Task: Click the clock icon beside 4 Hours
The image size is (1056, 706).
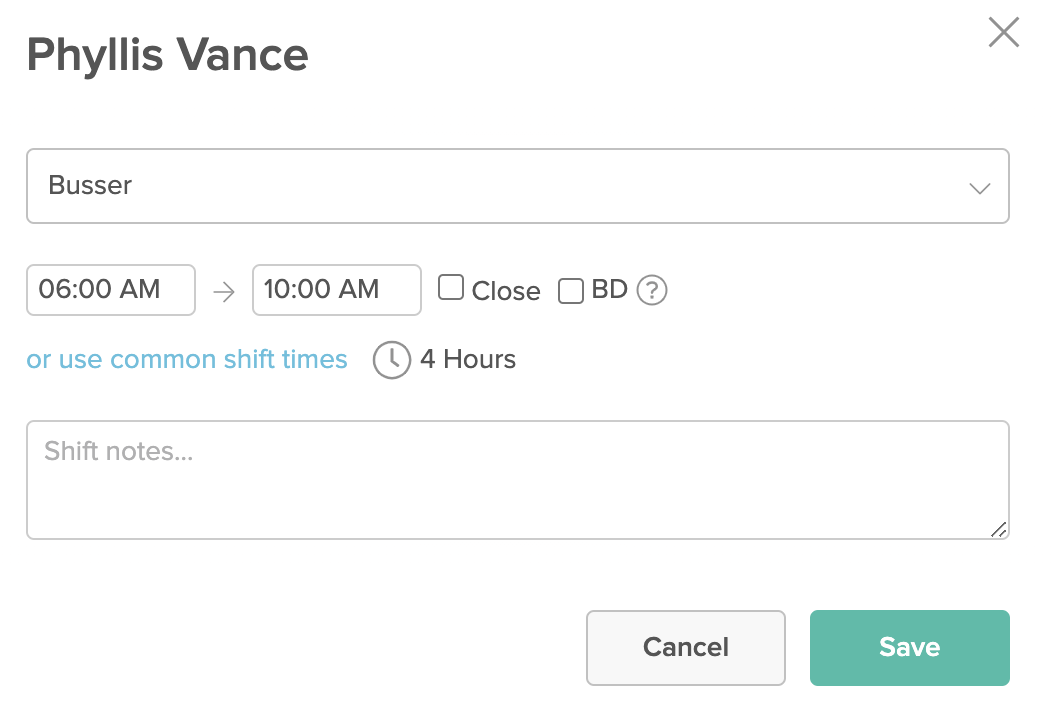Action: tap(391, 360)
